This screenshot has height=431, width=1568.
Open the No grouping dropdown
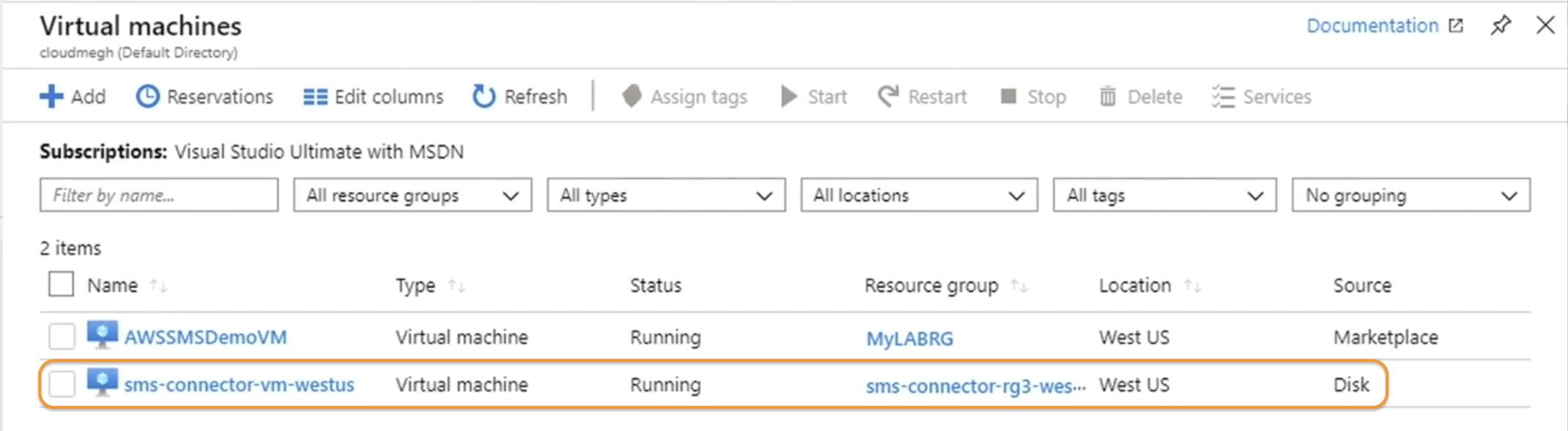click(x=1410, y=195)
